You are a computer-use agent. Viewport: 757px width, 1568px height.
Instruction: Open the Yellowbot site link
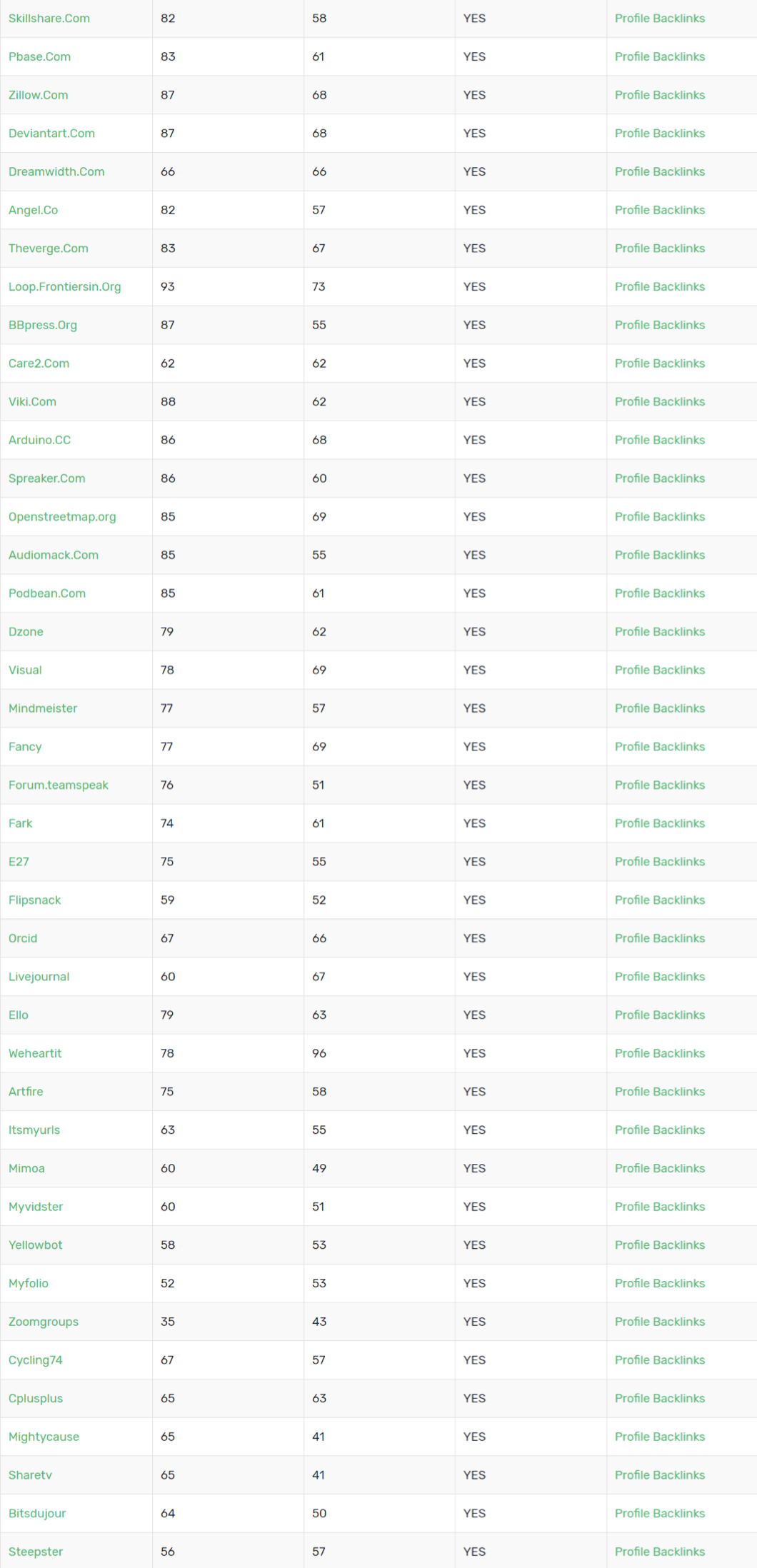coord(36,1245)
